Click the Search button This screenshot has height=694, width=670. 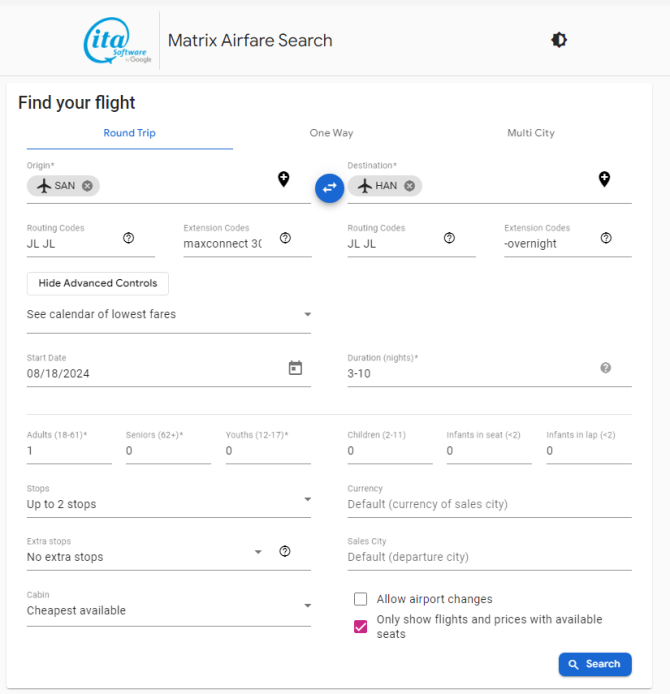(595, 664)
